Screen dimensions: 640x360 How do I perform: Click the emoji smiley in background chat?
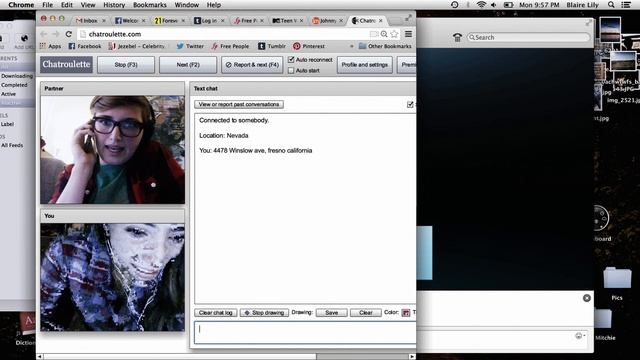pos(579,336)
